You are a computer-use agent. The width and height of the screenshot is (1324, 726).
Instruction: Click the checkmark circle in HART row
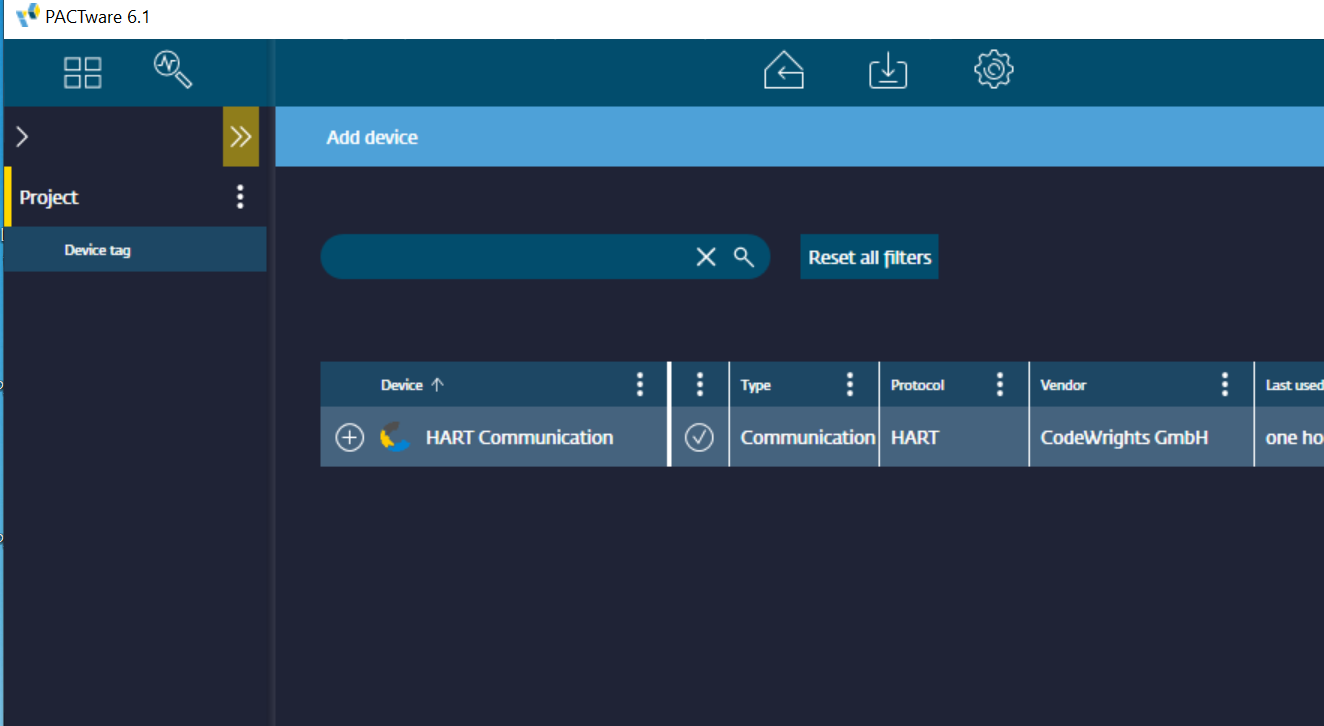click(x=699, y=437)
